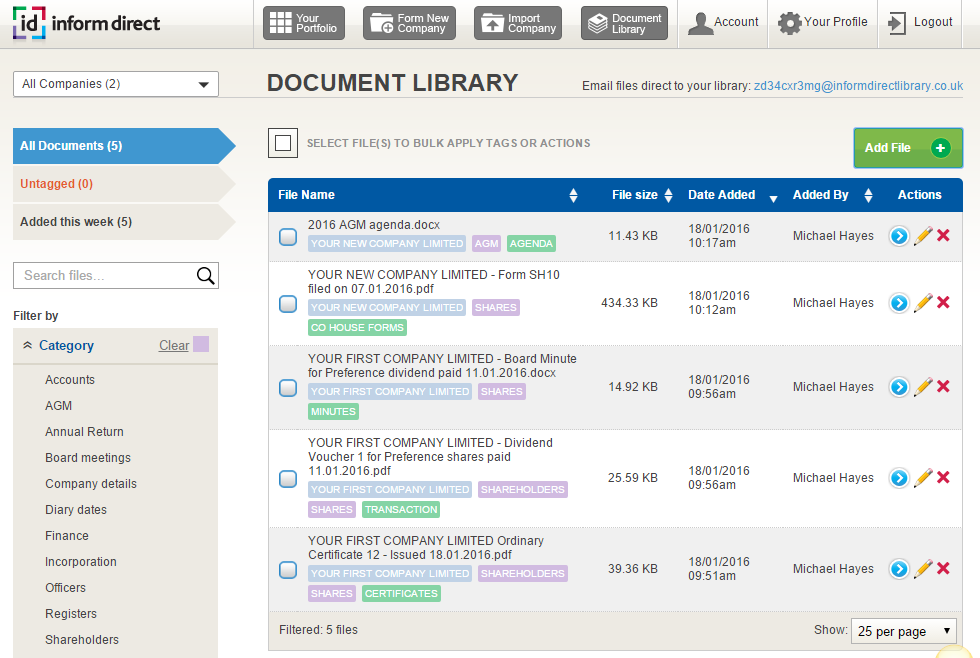
Task: Switch to Added this week tab
Action: tap(76, 222)
